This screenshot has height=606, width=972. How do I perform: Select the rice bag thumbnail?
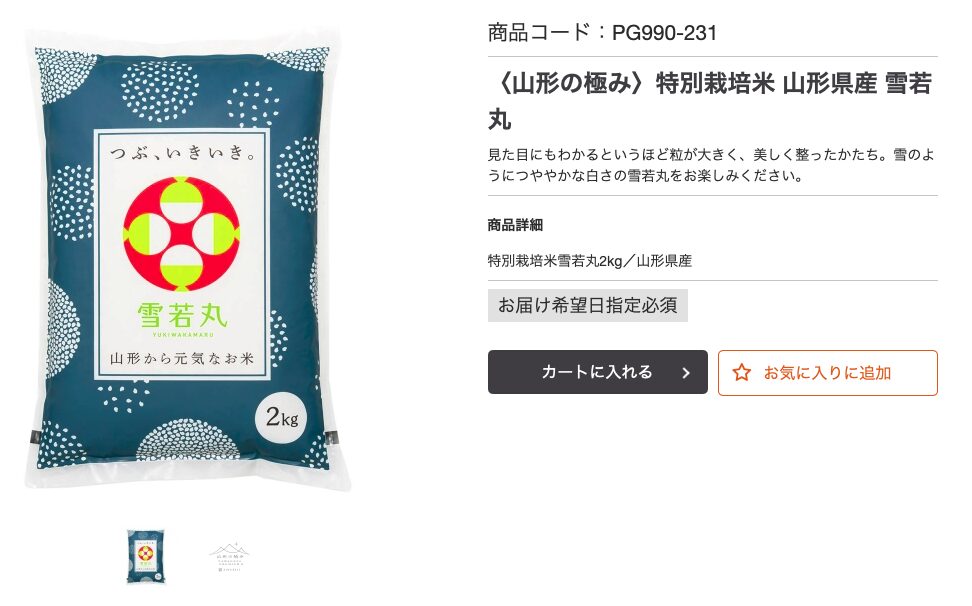146,556
